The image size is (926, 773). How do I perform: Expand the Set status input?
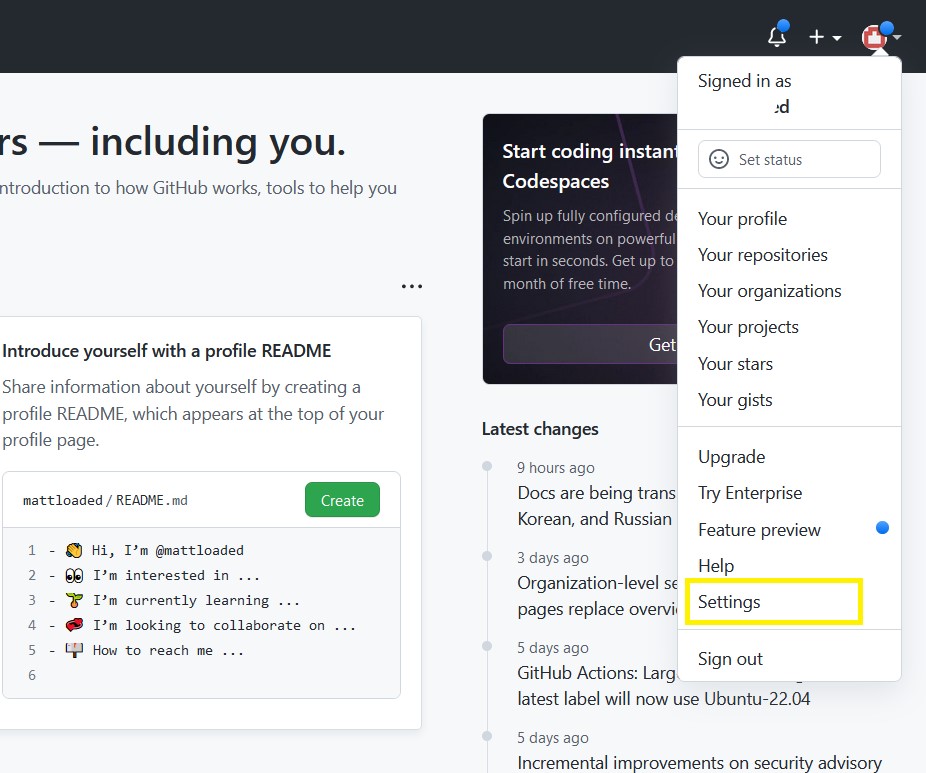point(790,159)
